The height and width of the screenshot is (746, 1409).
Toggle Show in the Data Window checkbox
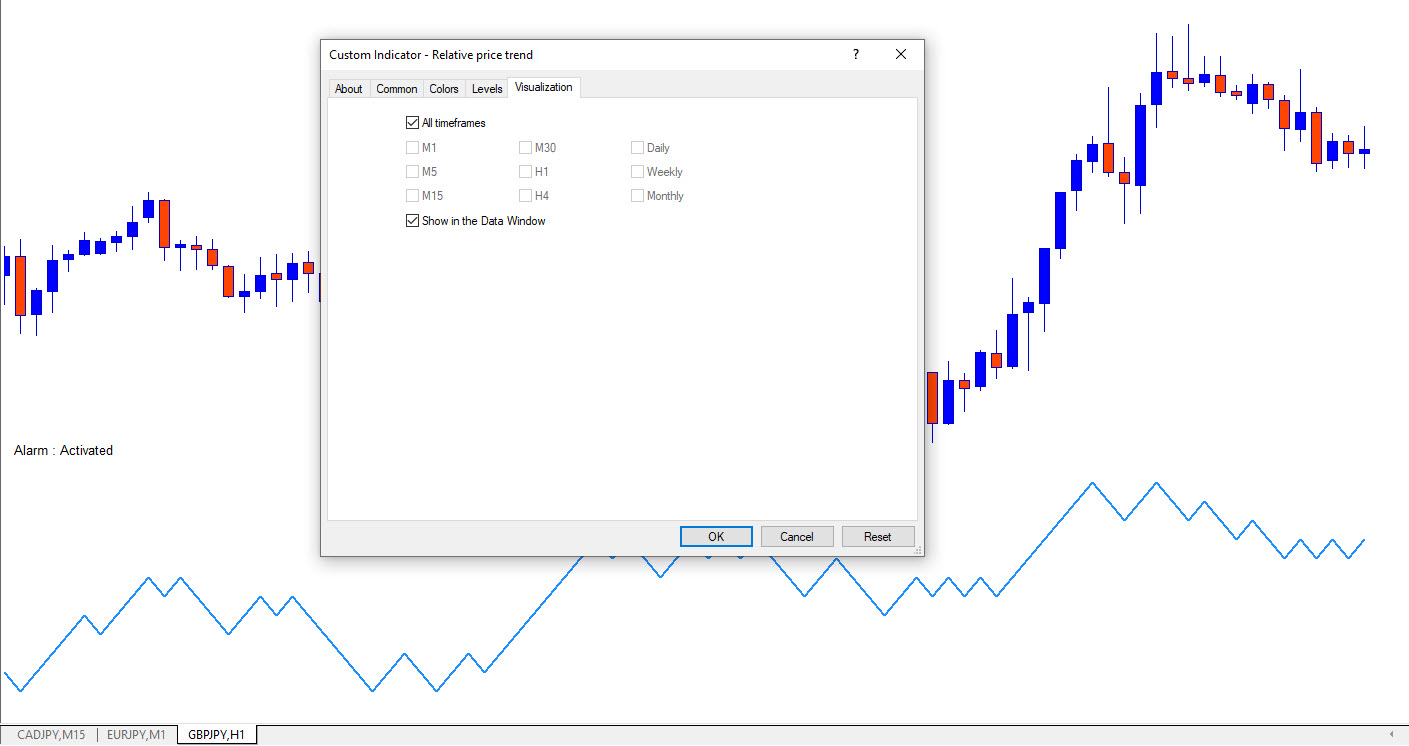pos(413,221)
